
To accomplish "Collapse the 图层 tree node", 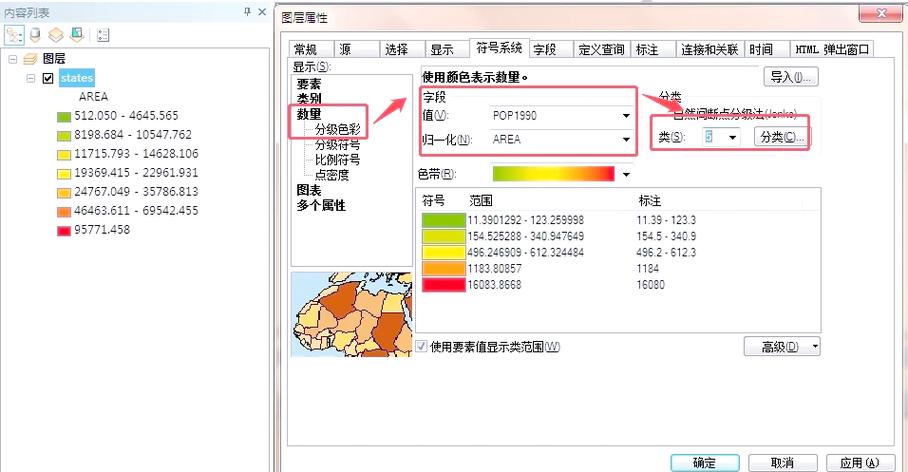I will click(x=13, y=58).
